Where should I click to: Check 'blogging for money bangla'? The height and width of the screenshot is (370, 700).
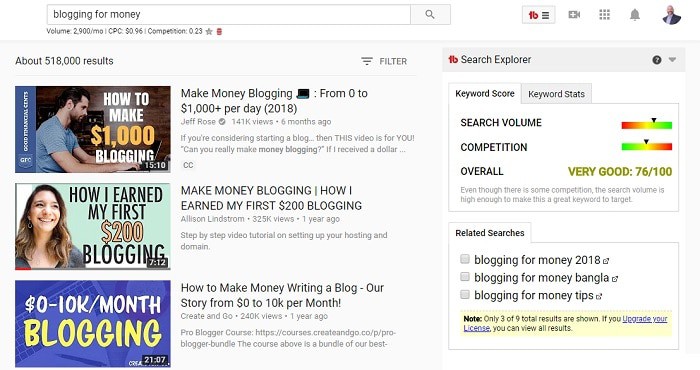pyautogui.click(x=465, y=277)
